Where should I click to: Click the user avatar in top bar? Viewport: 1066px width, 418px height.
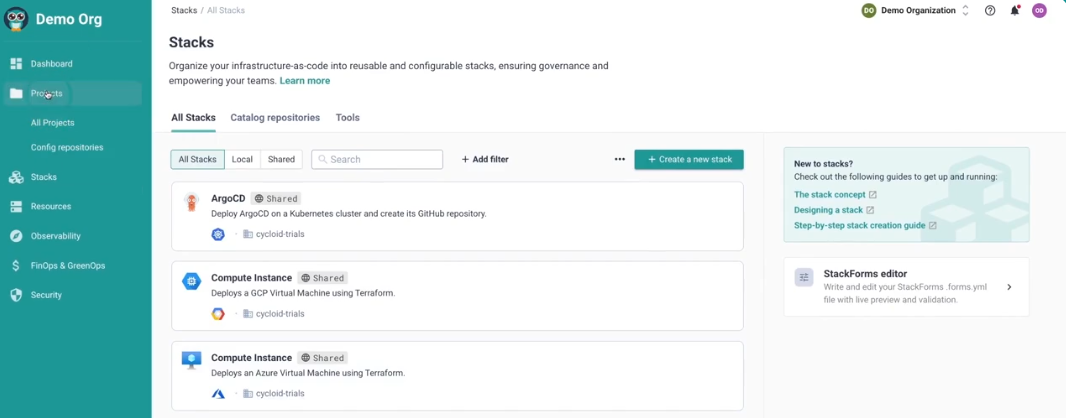point(1039,11)
